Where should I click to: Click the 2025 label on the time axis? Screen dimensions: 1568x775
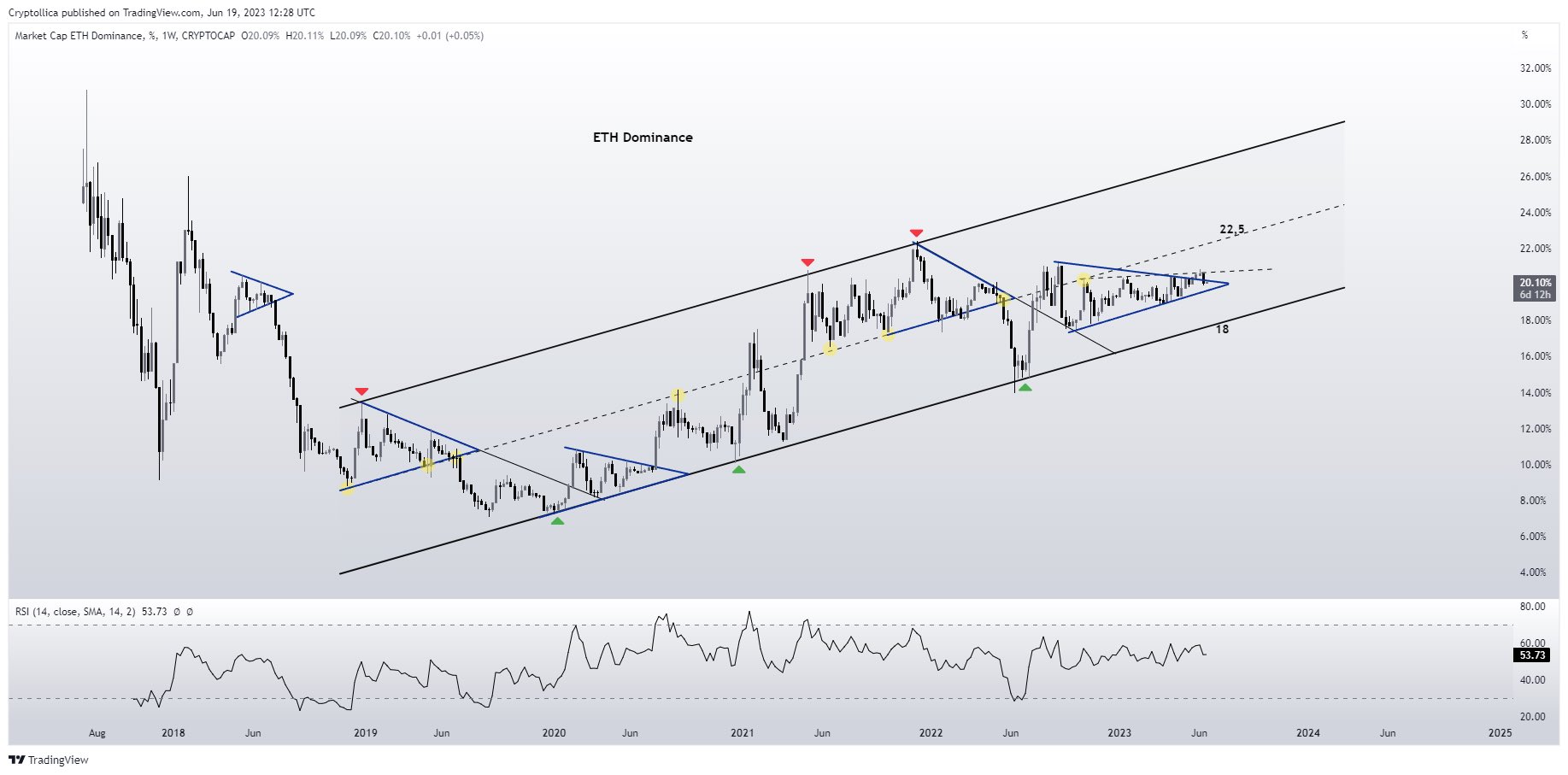[1500, 733]
